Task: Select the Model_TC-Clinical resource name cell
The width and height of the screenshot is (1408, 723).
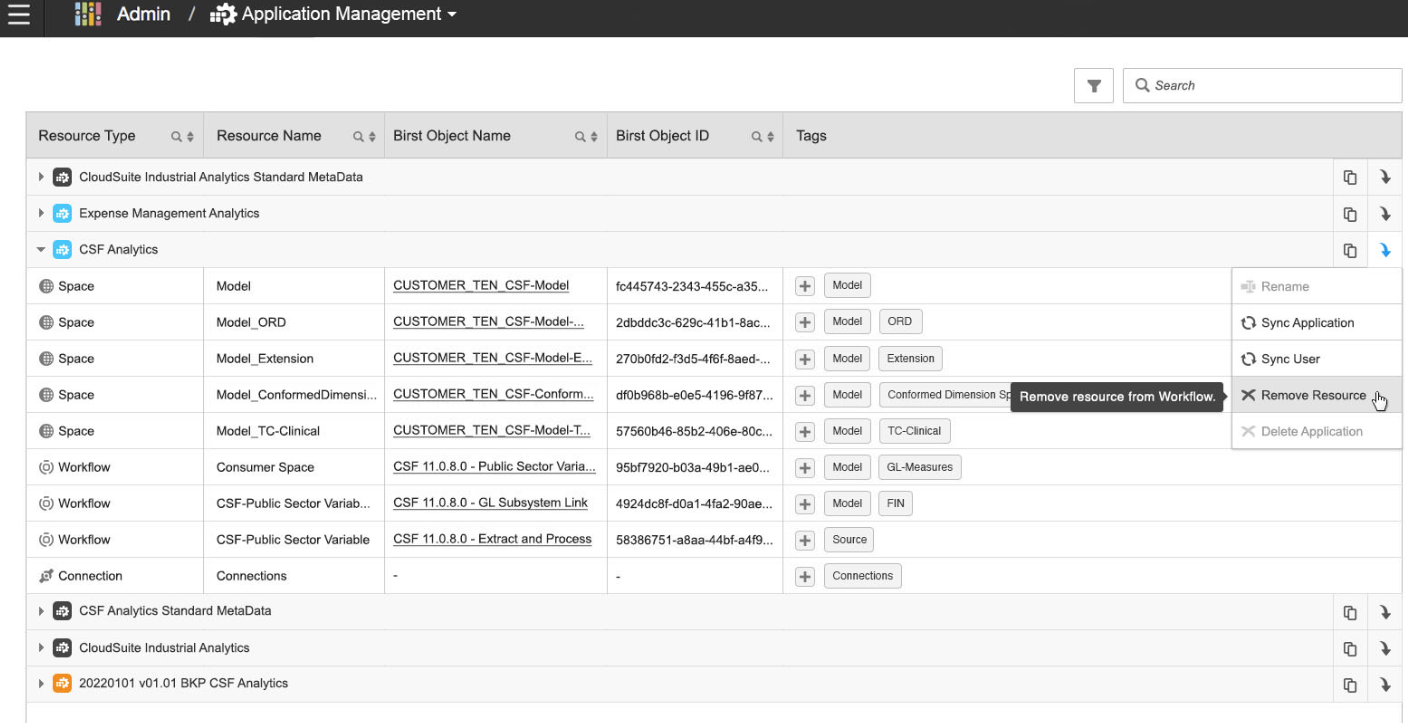Action: [294, 431]
